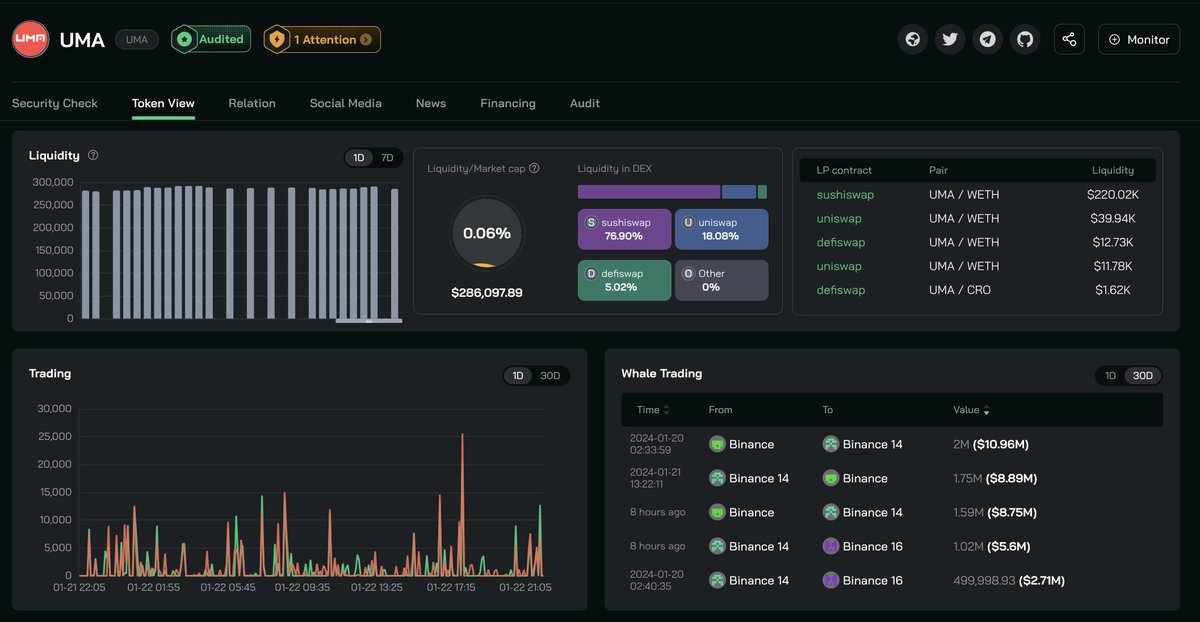Click the 2024-01-20 02:40:35 timestamp
The height and width of the screenshot is (622, 1200).
coord(656,580)
